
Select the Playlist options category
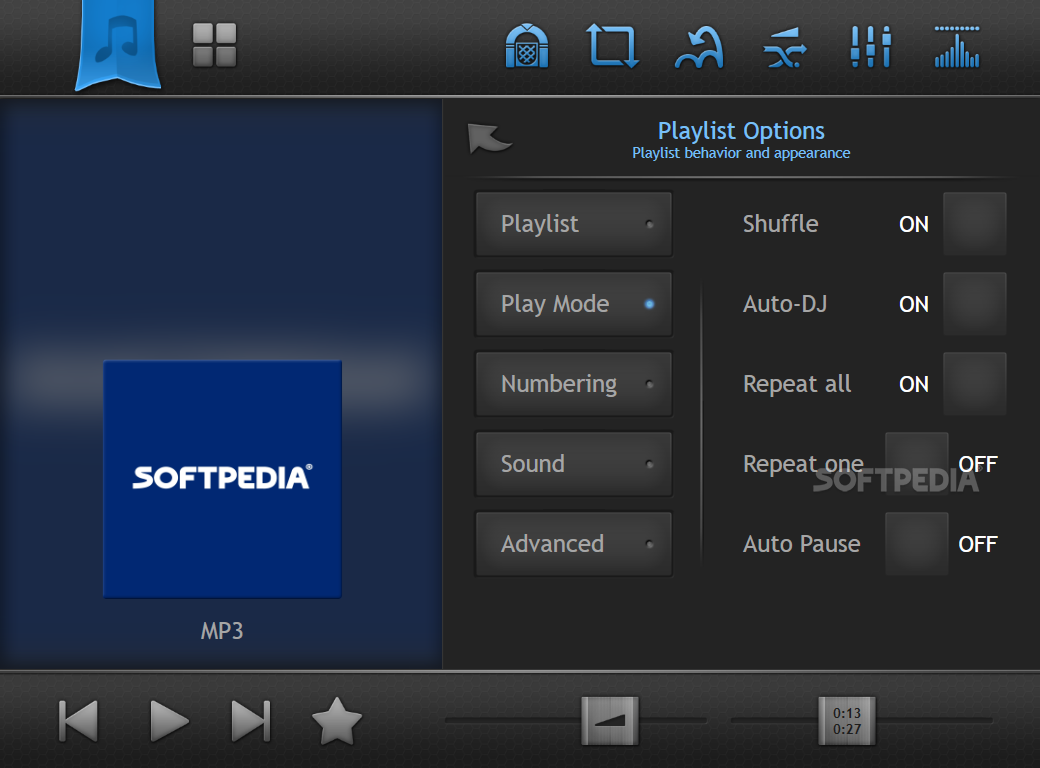[574, 224]
